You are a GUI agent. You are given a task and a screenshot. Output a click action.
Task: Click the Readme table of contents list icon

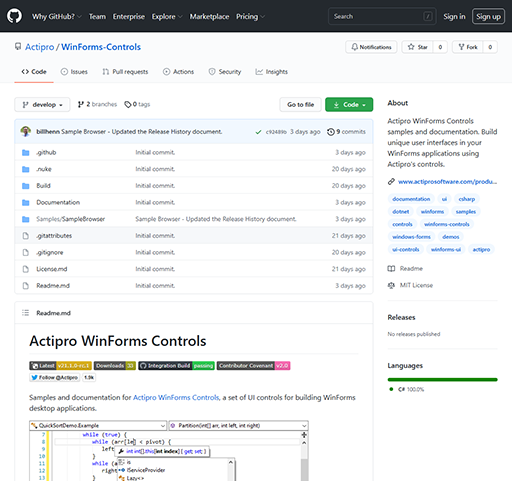[x=25, y=313]
